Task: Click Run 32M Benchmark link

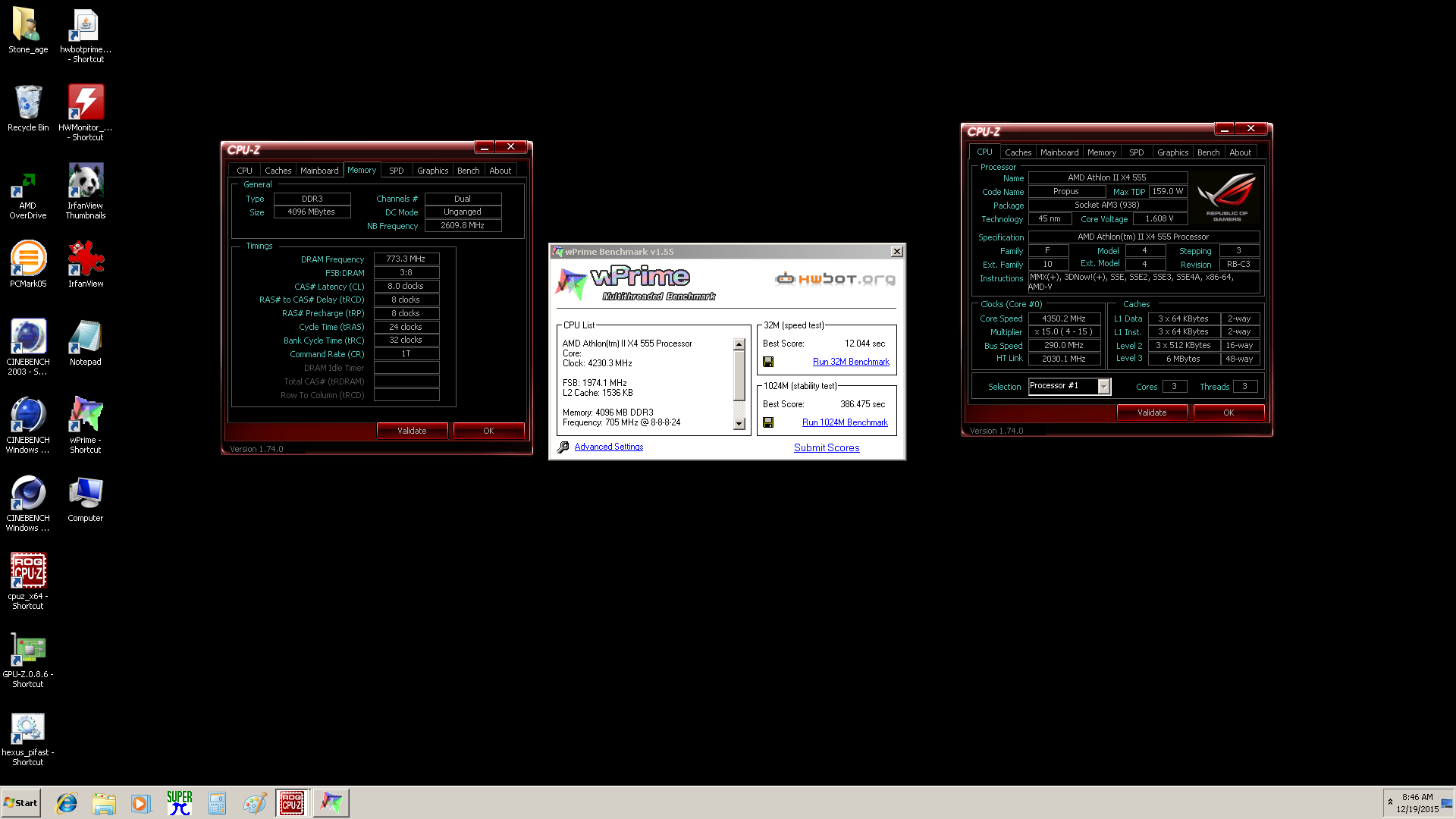Action: (851, 362)
